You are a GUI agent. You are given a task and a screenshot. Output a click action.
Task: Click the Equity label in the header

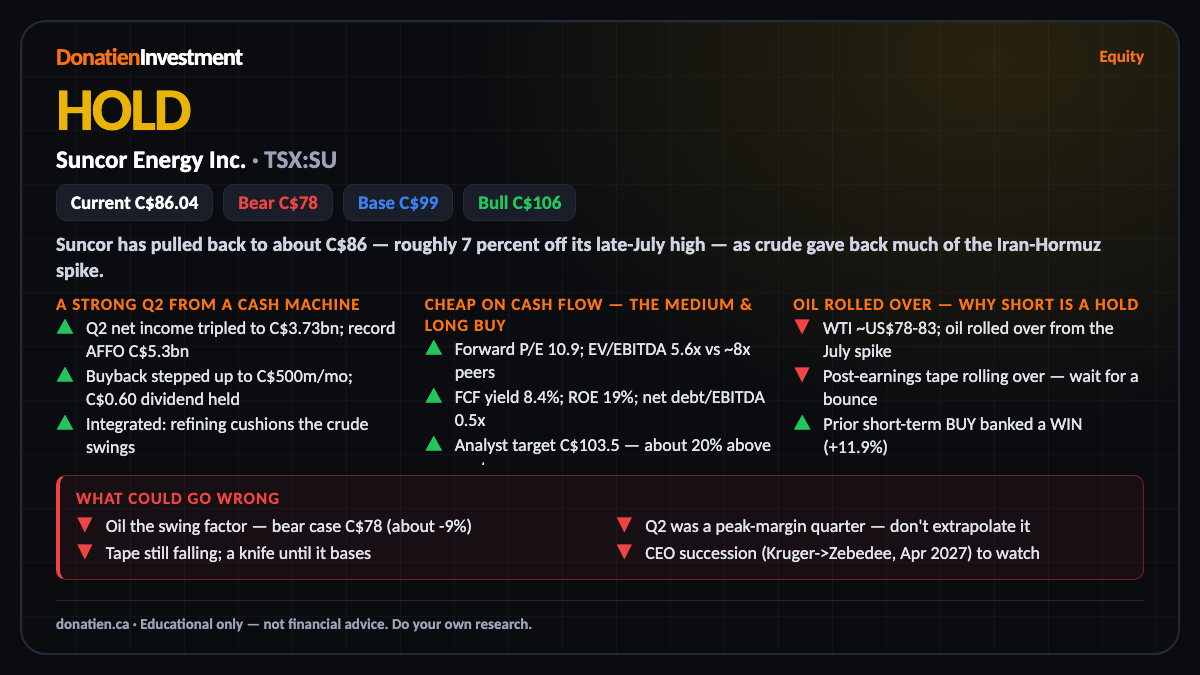tap(1121, 57)
